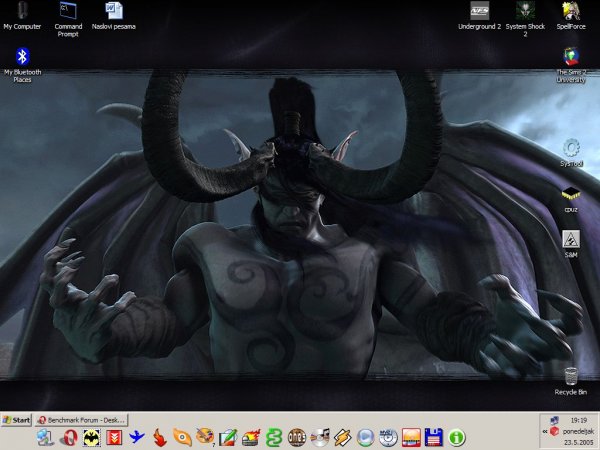Launch the Underground 2 game shortcut
This screenshot has width=600, height=450.
coord(479,16)
